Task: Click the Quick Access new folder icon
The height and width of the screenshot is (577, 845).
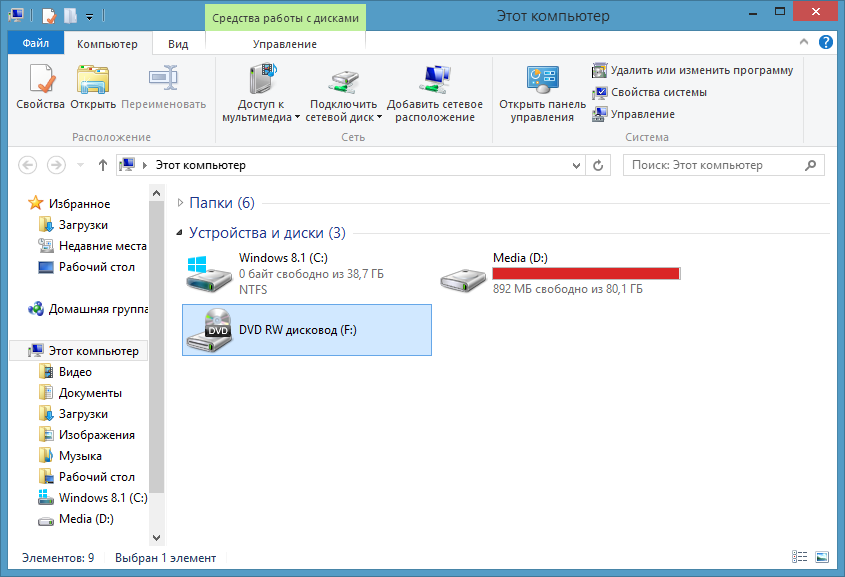Action: click(70, 16)
